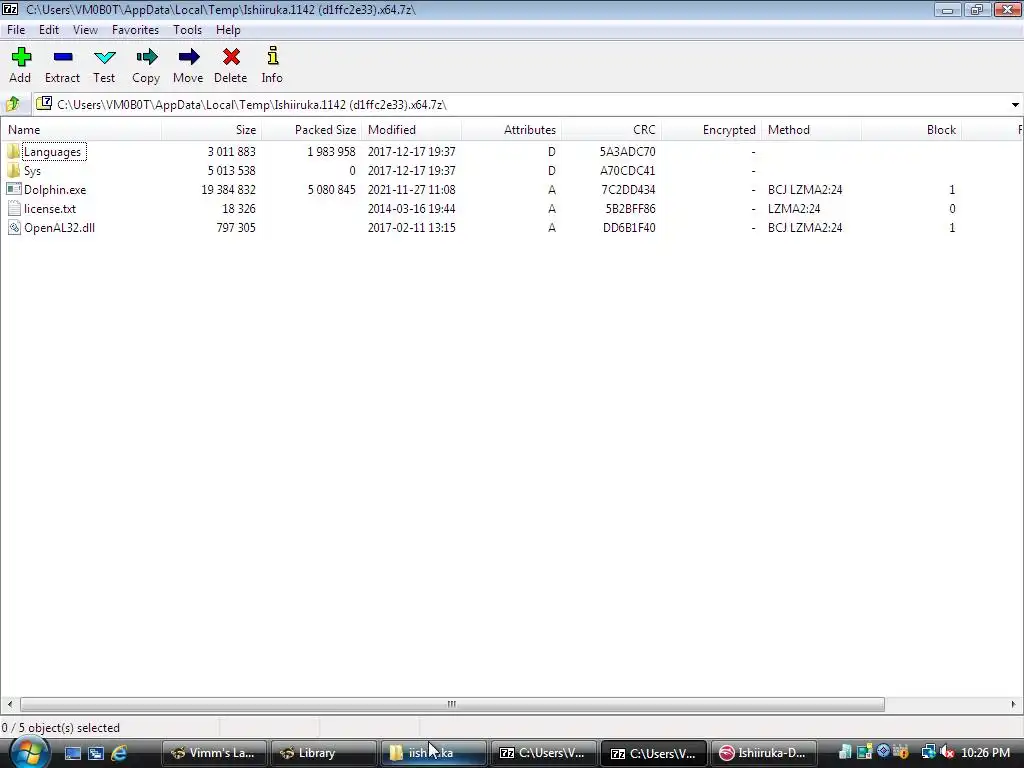
Task: Click the archive icon in address bar
Action: pos(44,104)
